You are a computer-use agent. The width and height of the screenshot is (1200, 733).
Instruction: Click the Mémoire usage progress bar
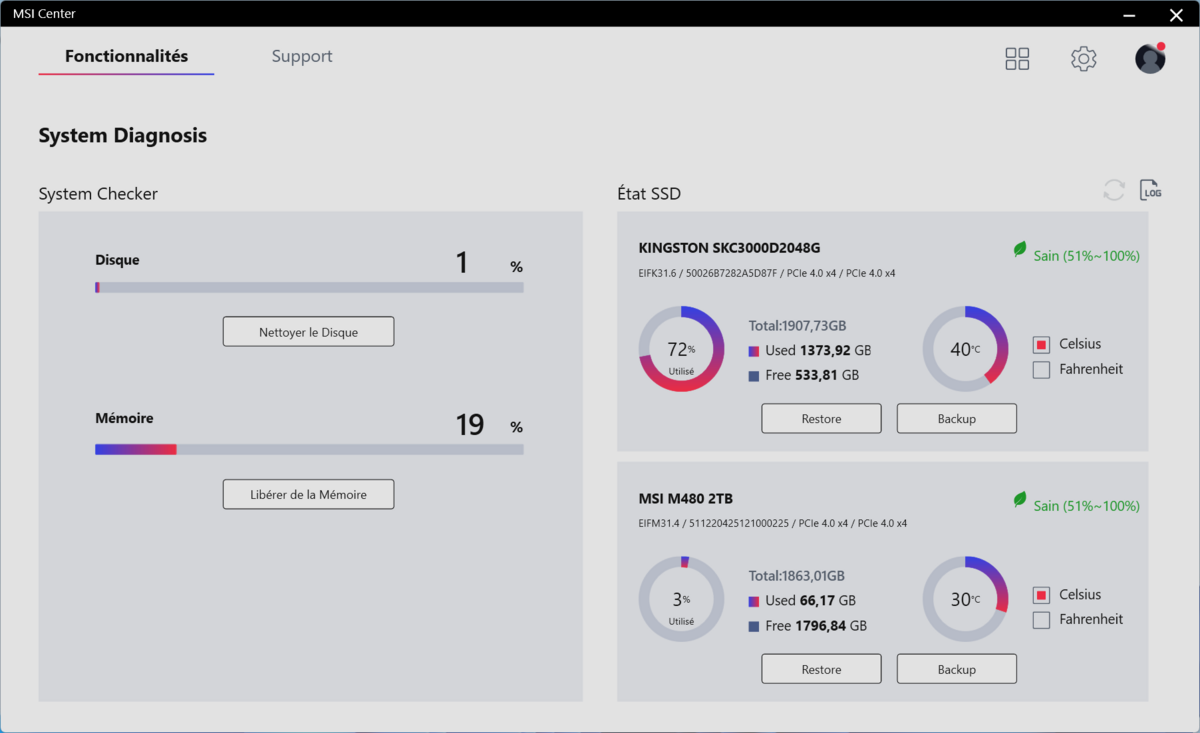[309, 450]
